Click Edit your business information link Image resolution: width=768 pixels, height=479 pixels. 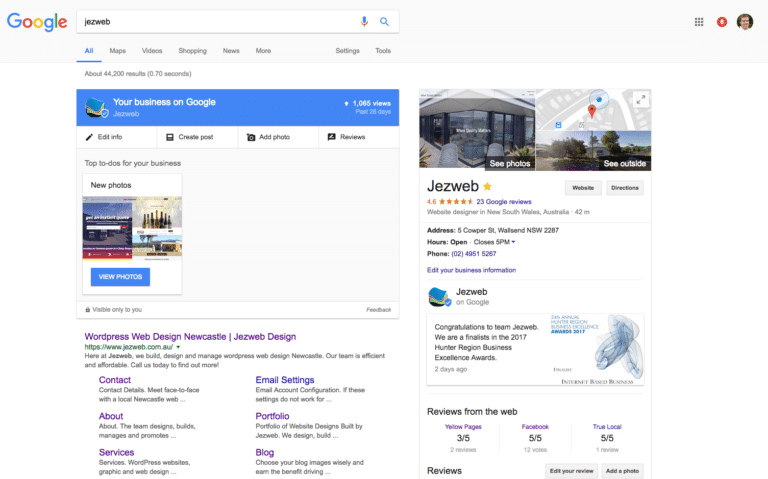click(x=471, y=270)
